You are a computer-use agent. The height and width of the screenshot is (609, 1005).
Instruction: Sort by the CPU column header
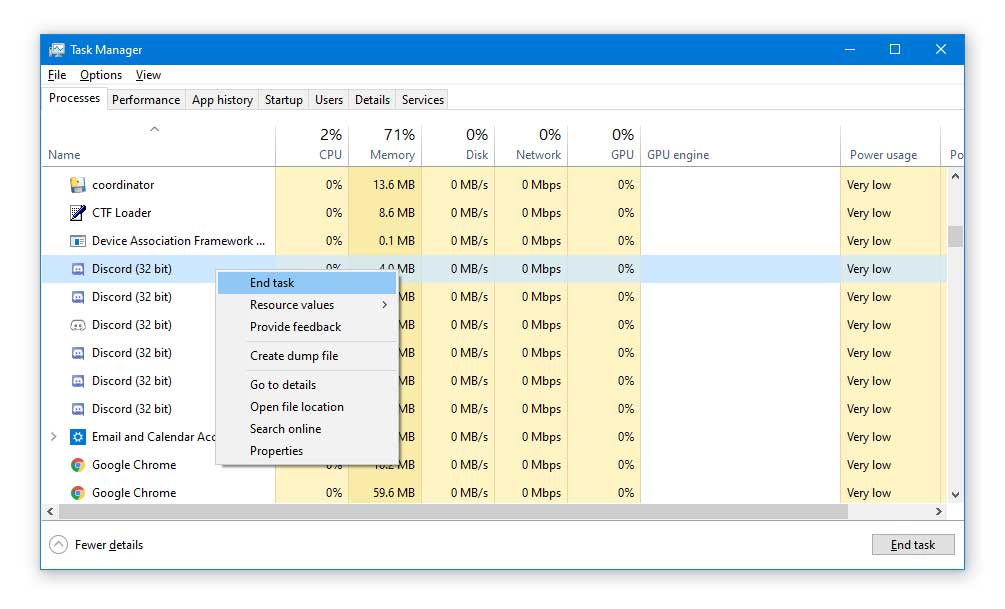coord(312,145)
